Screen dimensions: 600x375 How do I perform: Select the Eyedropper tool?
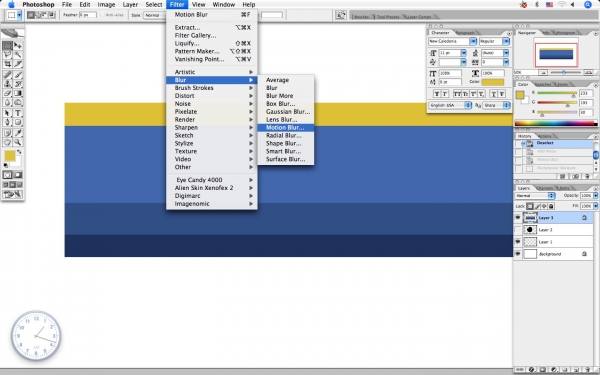point(18,133)
